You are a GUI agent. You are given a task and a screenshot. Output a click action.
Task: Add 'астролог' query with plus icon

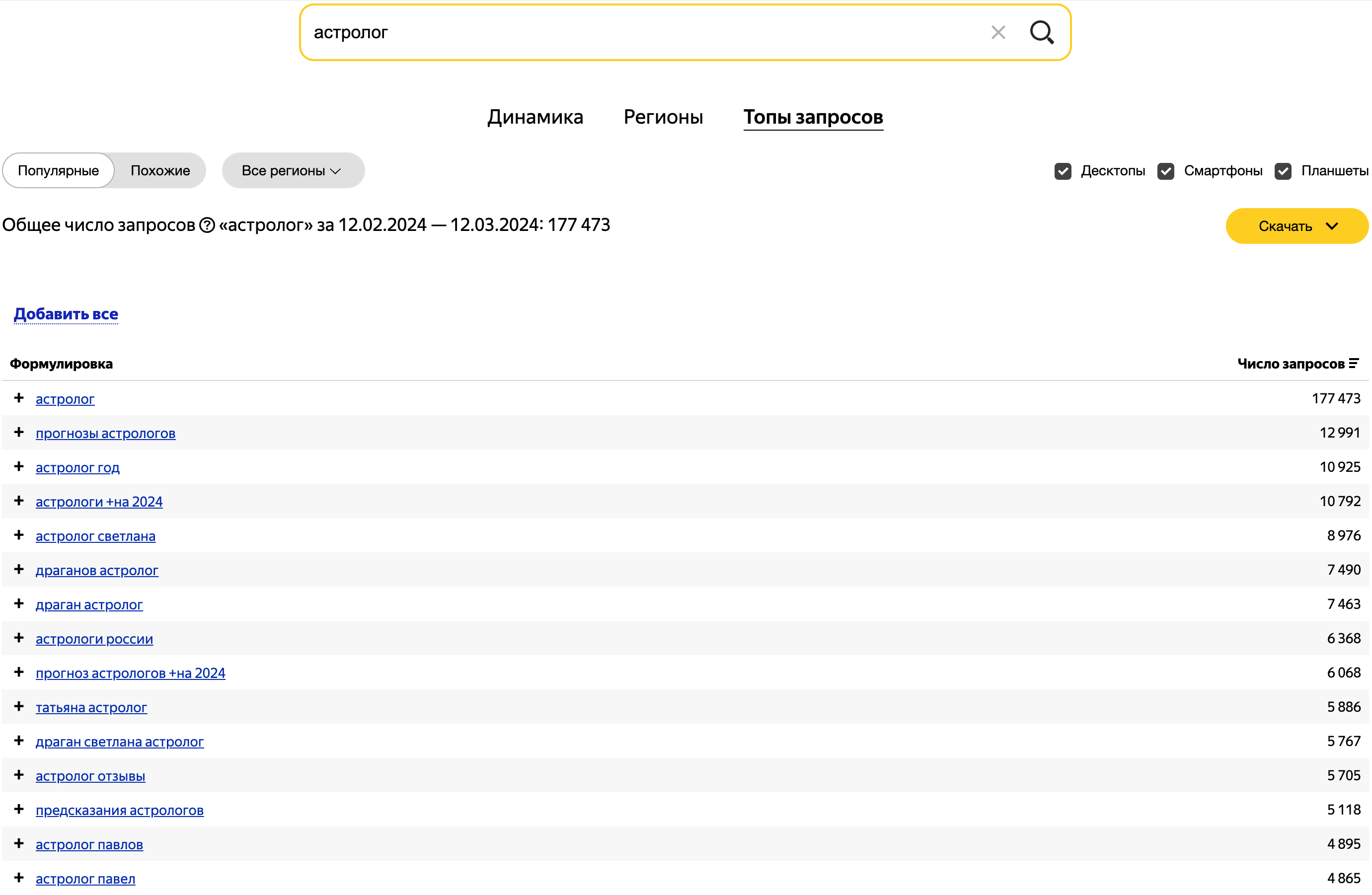click(x=19, y=398)
